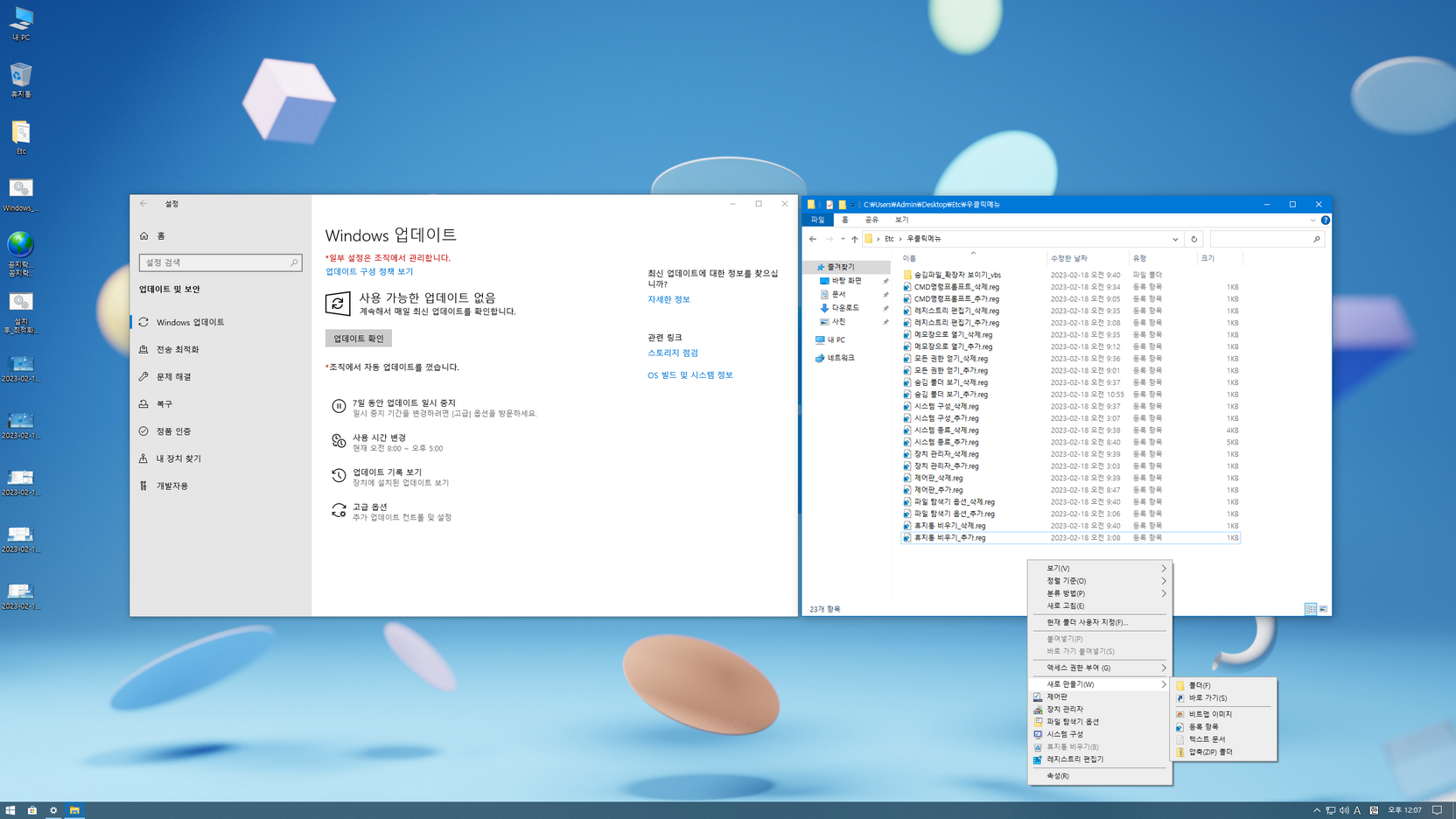Viewport: 1456px width, 819px height.
Task: Expand Explorer ribbon chevron
Action: (1312, 220)
